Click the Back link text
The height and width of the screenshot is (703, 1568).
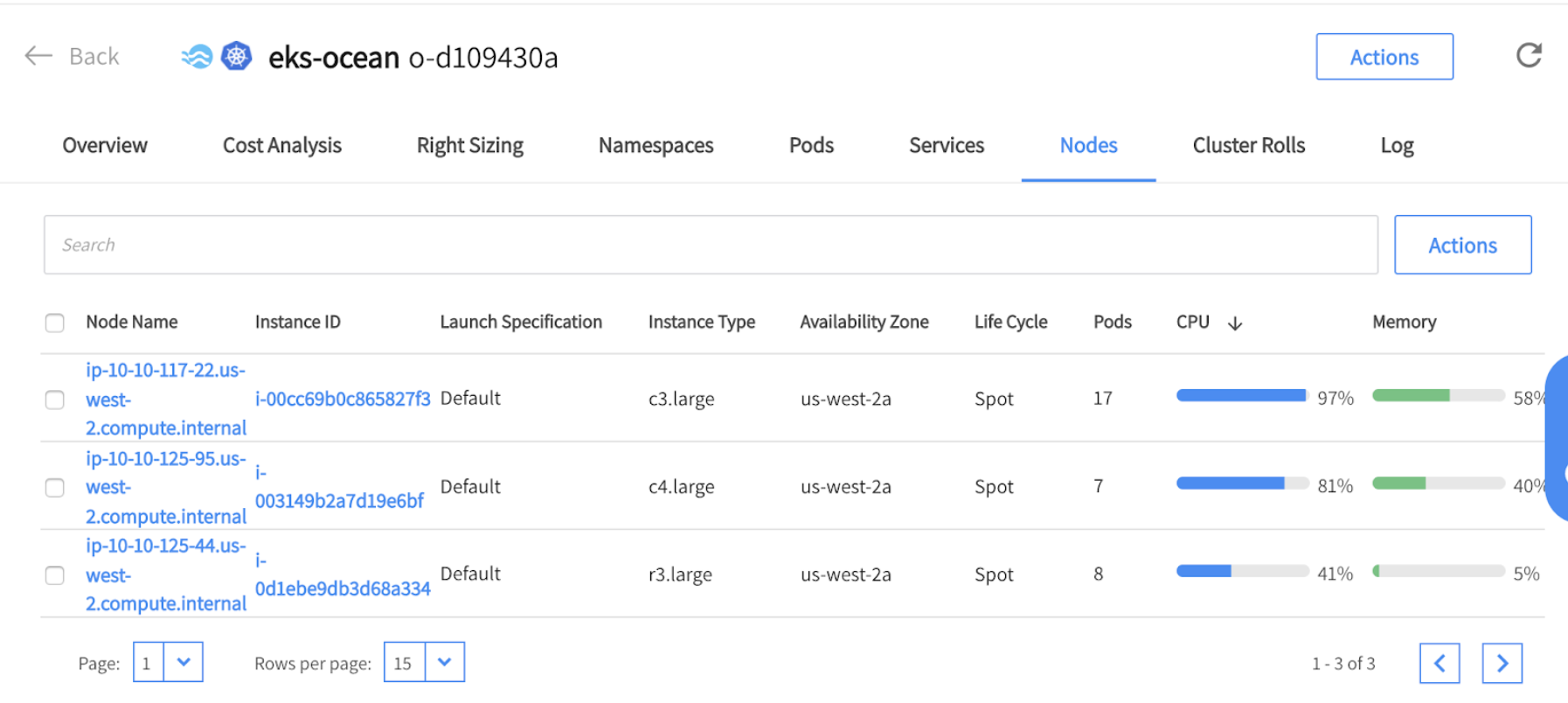pyautogui.click(x=94, y=56)
